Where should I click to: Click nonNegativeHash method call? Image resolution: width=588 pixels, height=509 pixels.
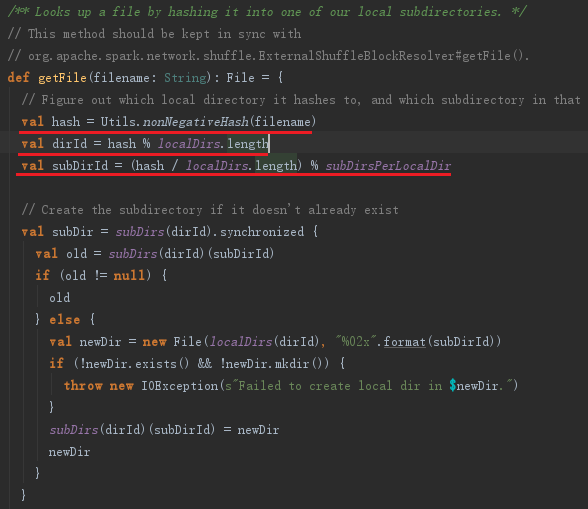click(195, 122)
